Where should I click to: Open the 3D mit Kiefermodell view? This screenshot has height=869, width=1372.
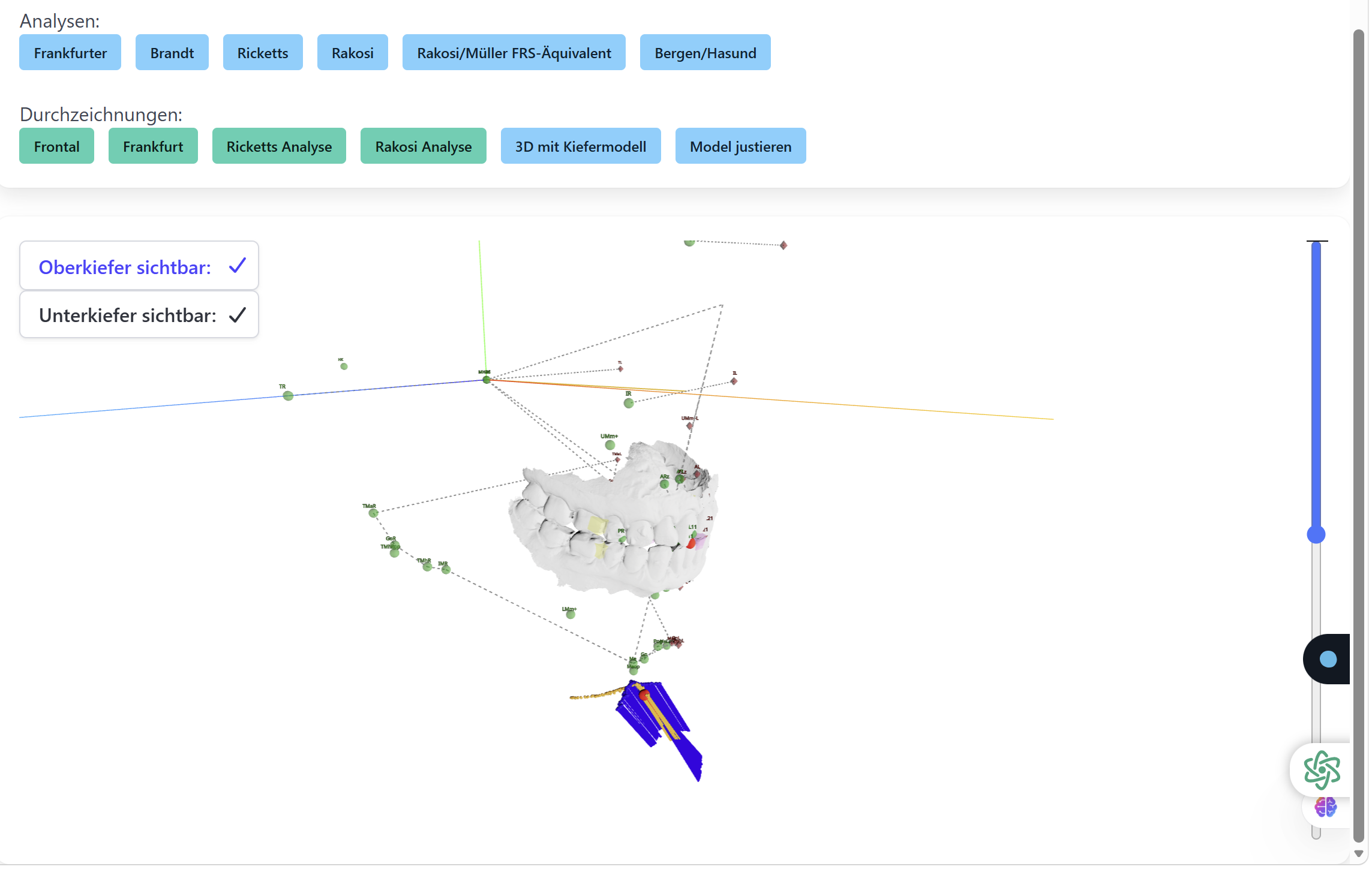580,146
